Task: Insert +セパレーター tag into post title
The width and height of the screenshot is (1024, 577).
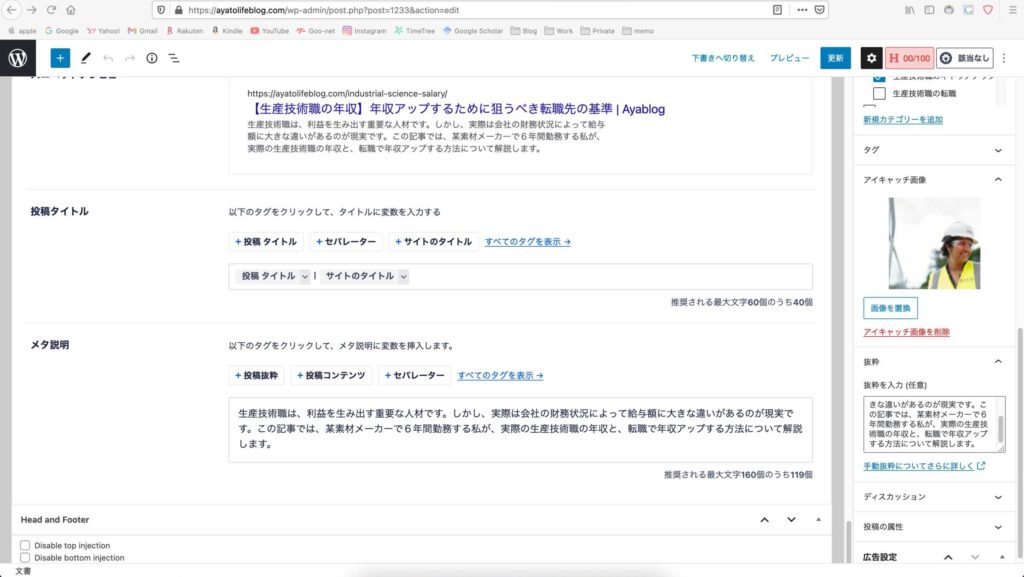Action: point(346,242)
